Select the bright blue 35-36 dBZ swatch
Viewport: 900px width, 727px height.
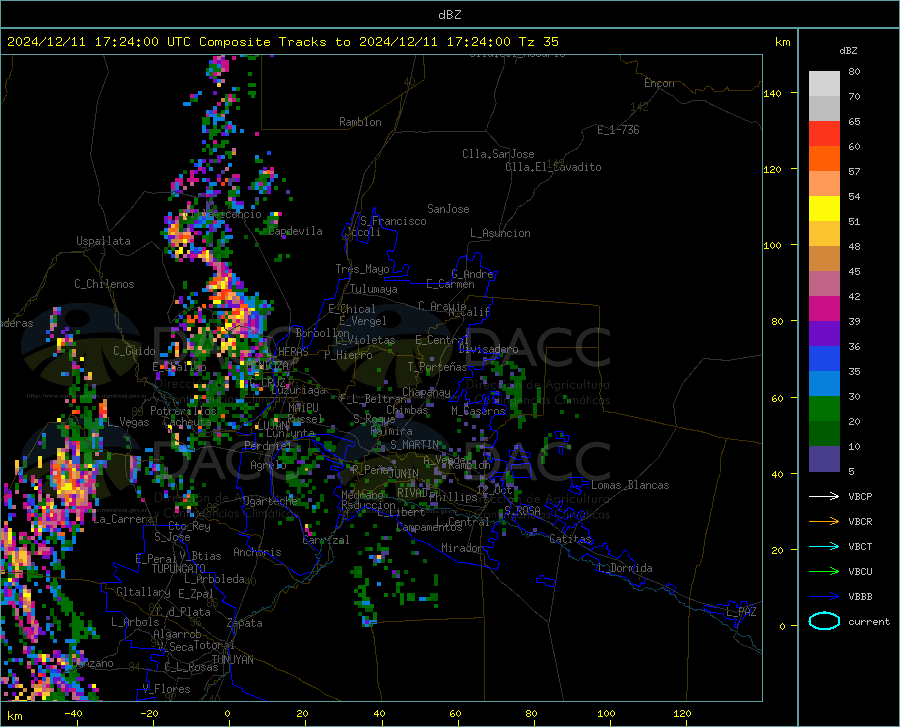824,359
